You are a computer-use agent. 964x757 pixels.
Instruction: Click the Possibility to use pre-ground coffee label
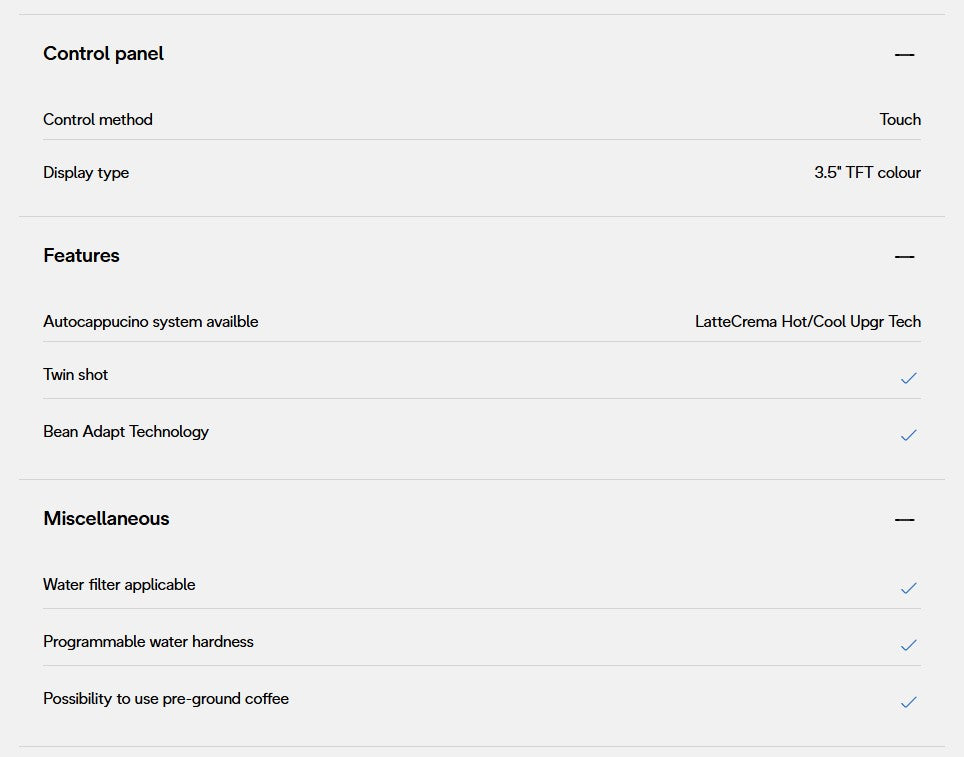(166, 699)
